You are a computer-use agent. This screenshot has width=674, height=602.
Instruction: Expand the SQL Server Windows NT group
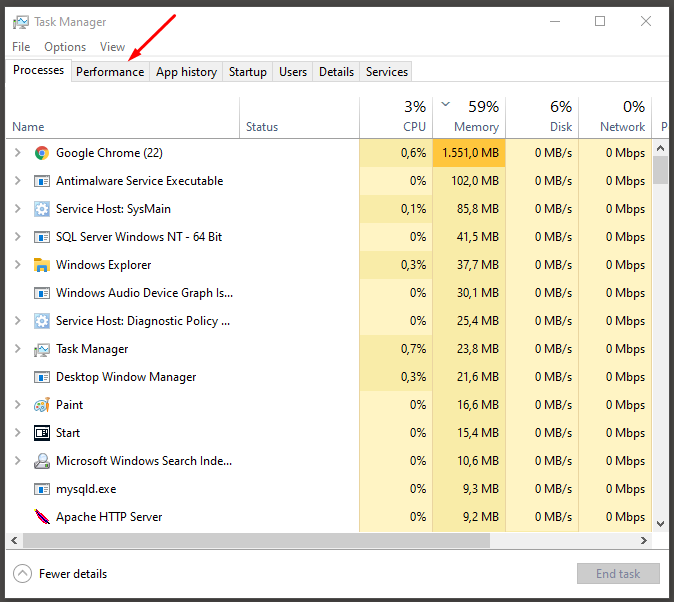click(x=18, y=236)
